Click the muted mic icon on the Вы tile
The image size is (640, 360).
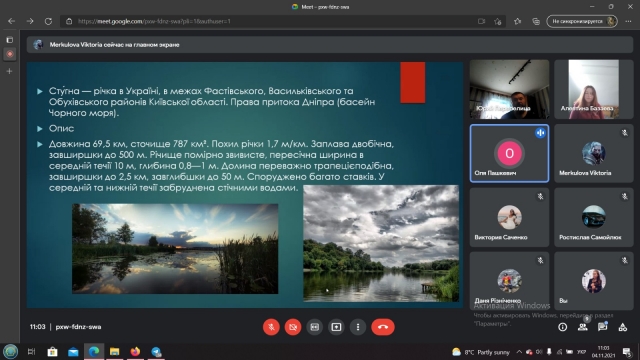624,260
